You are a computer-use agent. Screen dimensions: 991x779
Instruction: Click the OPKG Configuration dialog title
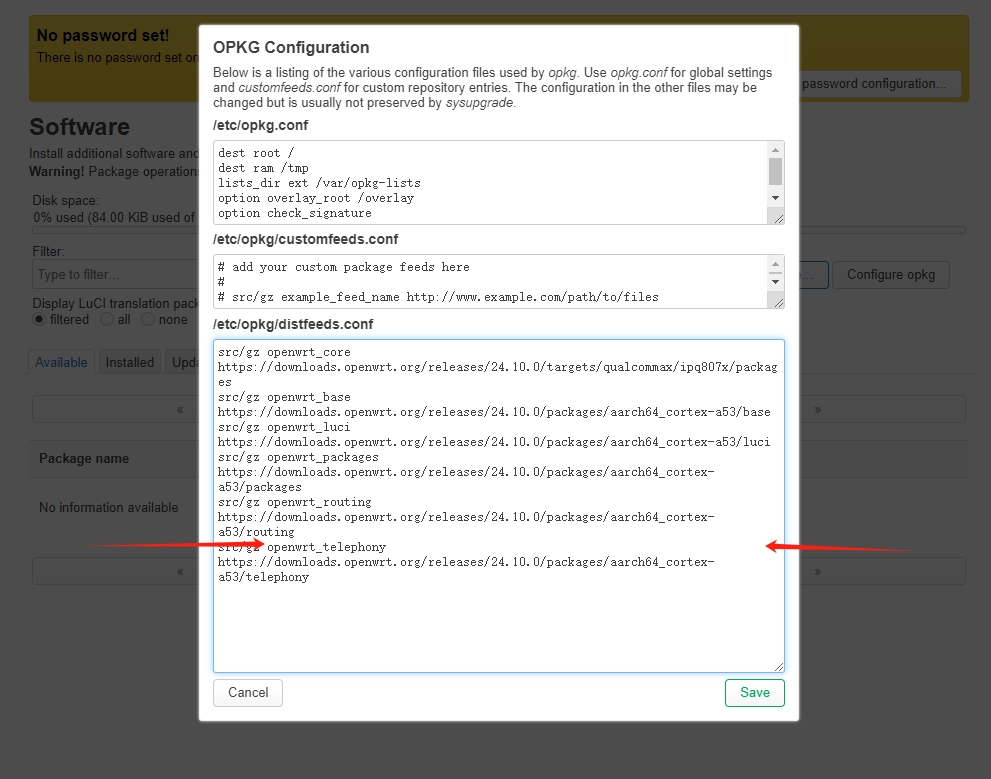[x=291, y=47]
